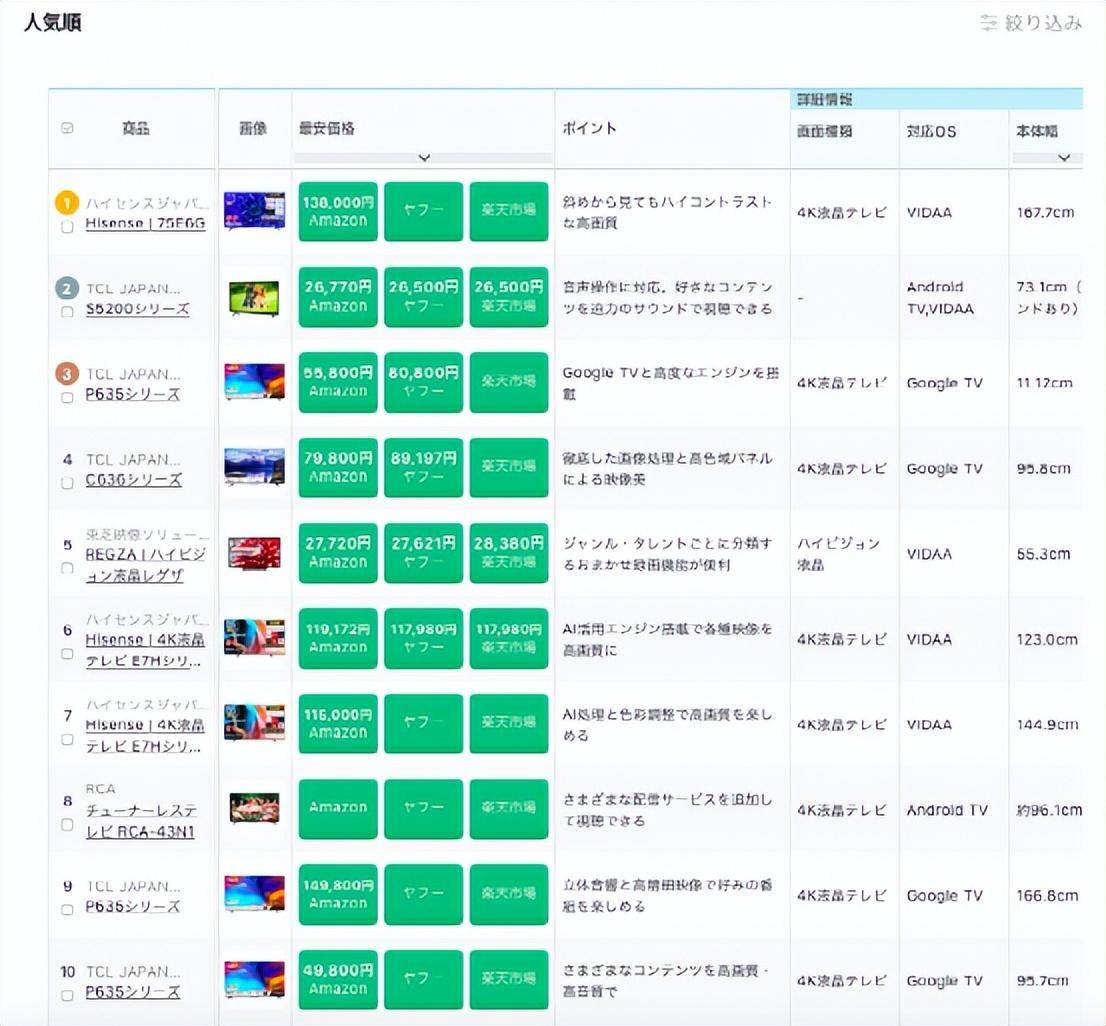Click the 49,800円 Amazon button
Image resolution: width=1106 pixels, height=1026 pixels.
338,979
